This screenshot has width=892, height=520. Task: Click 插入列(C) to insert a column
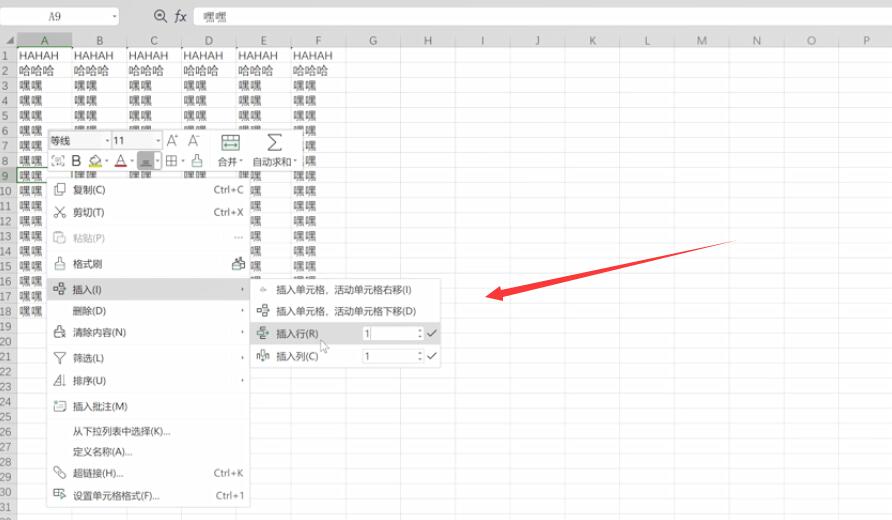tap(297, 356)
